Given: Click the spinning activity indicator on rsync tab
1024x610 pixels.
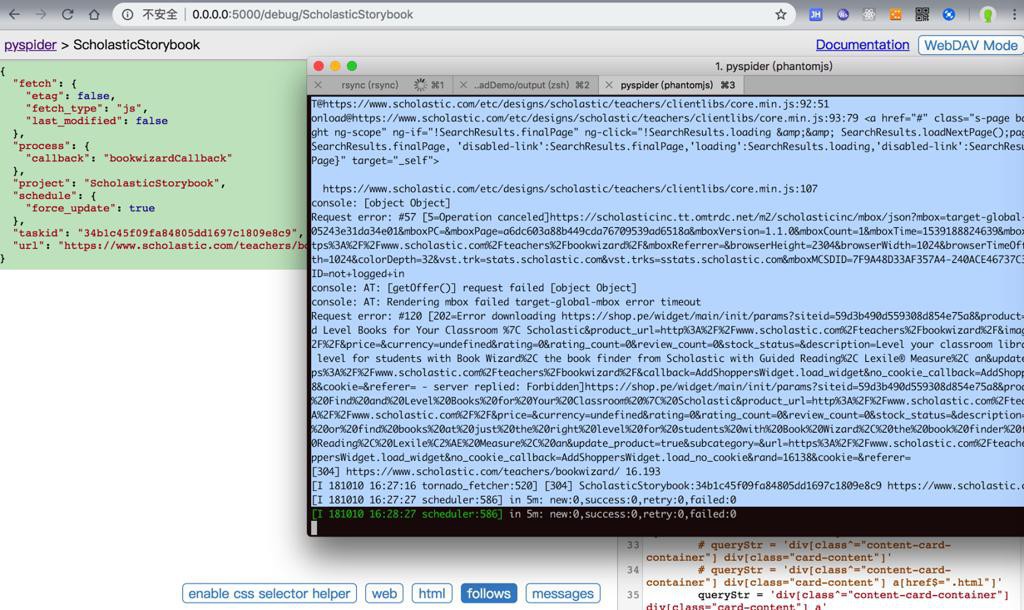Looking at the screenshot, I should (420, 85).
